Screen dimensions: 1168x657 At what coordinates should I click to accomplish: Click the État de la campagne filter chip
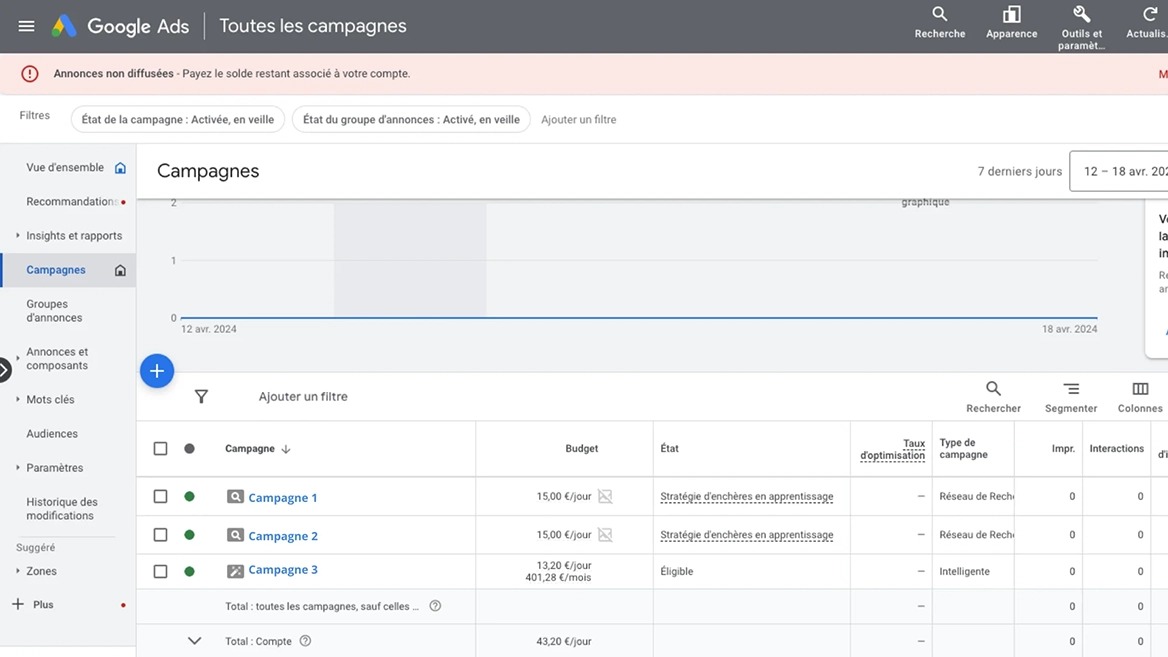tap(178, 119)
